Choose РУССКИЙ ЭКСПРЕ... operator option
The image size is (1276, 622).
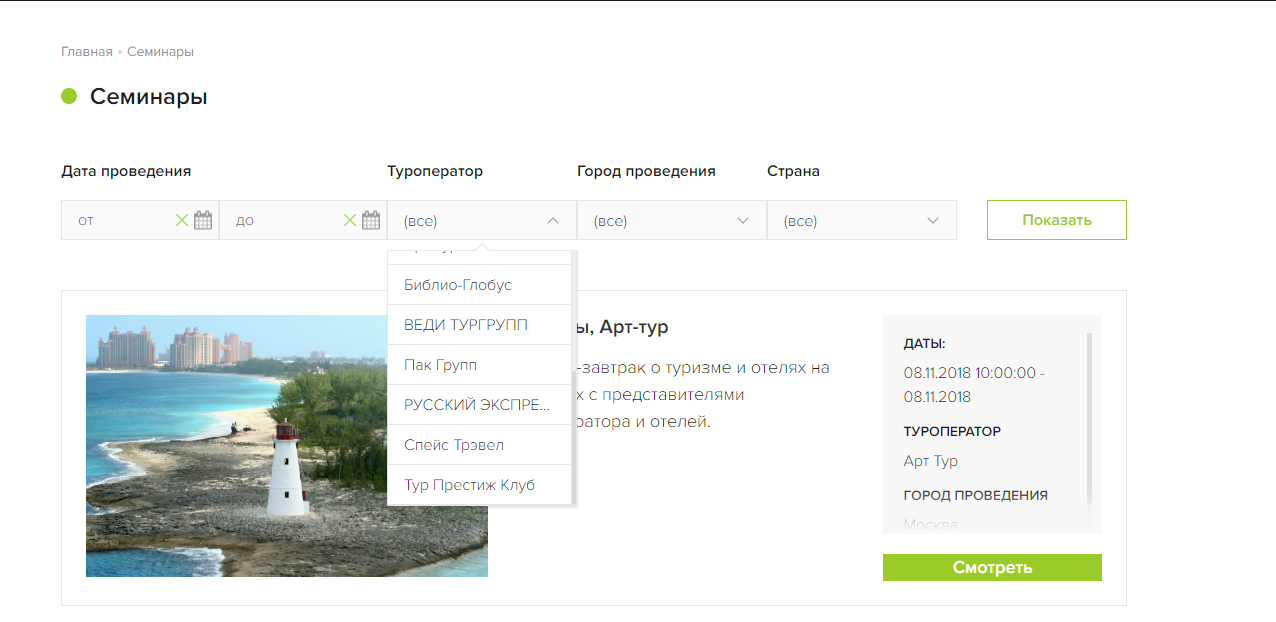pos(479,405)
